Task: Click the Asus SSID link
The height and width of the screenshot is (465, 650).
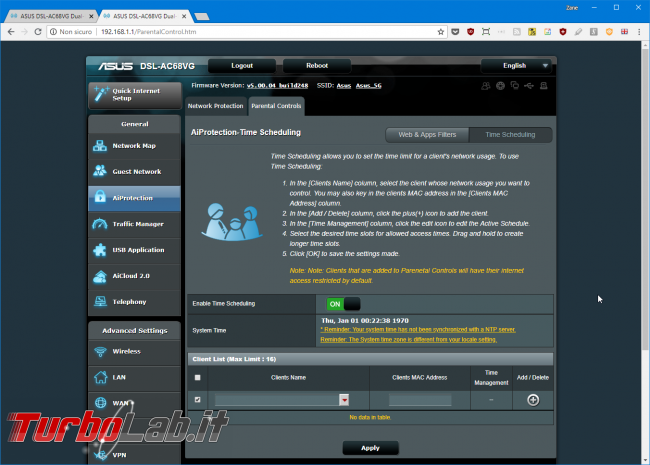Action: click(x=344, y=86)
